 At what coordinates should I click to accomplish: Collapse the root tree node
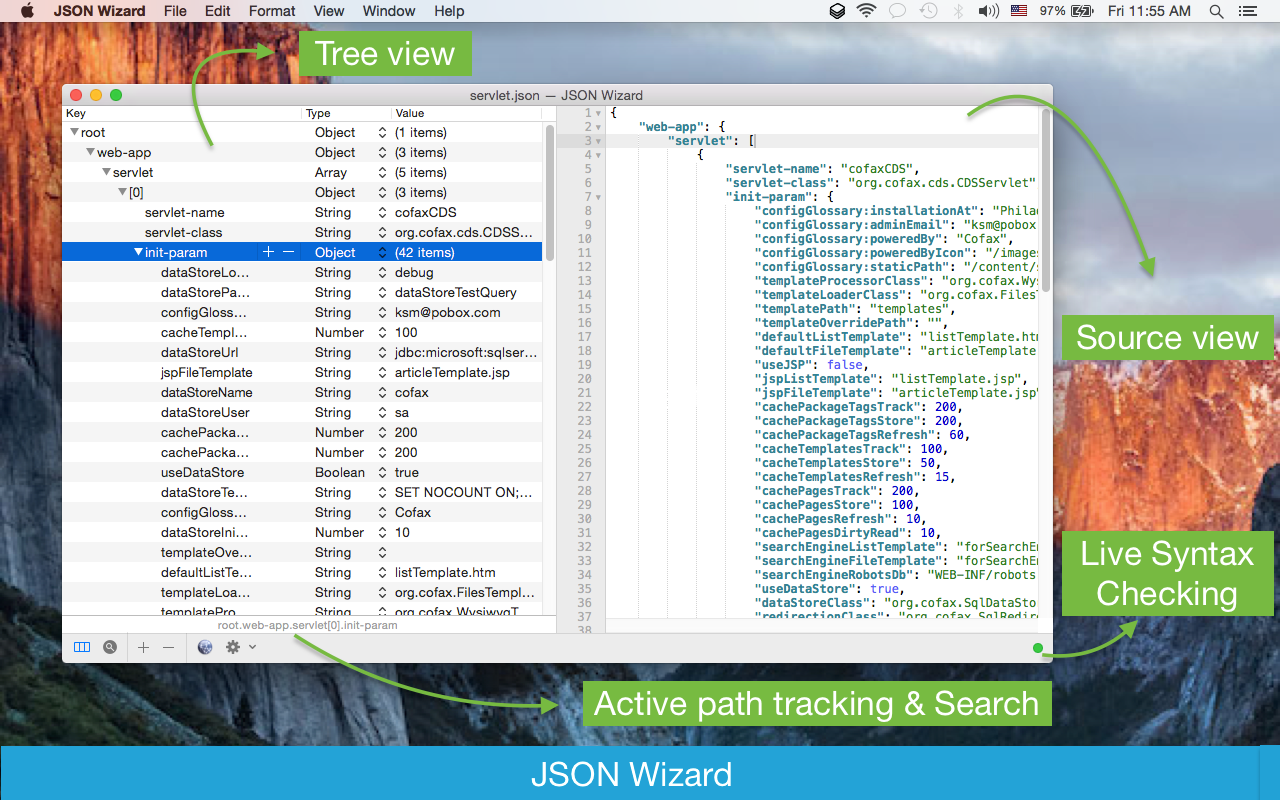[74, 132]
